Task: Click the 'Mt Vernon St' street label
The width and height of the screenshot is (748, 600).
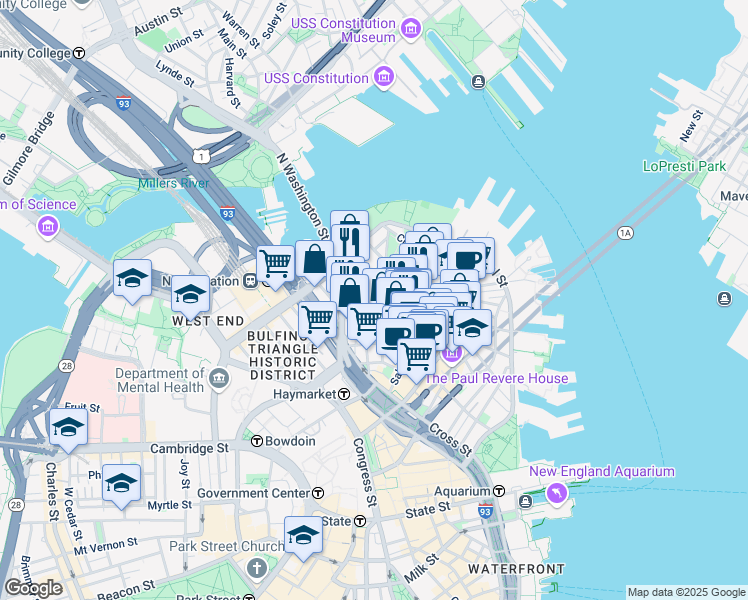Action: (105, 547)
